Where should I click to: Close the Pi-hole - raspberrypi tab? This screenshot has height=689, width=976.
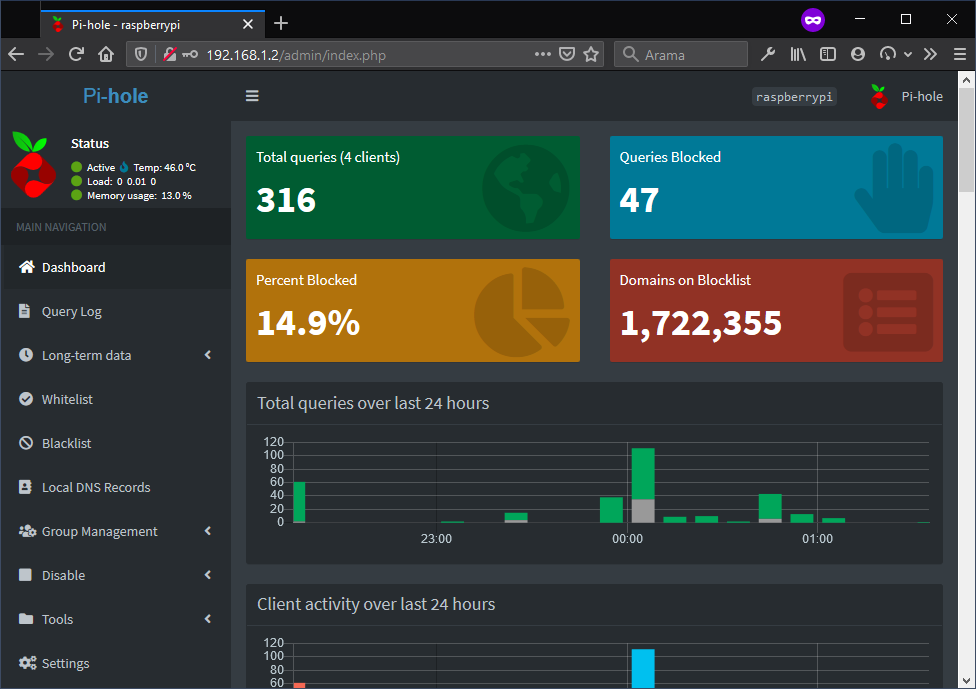click(x=248, y=24)
